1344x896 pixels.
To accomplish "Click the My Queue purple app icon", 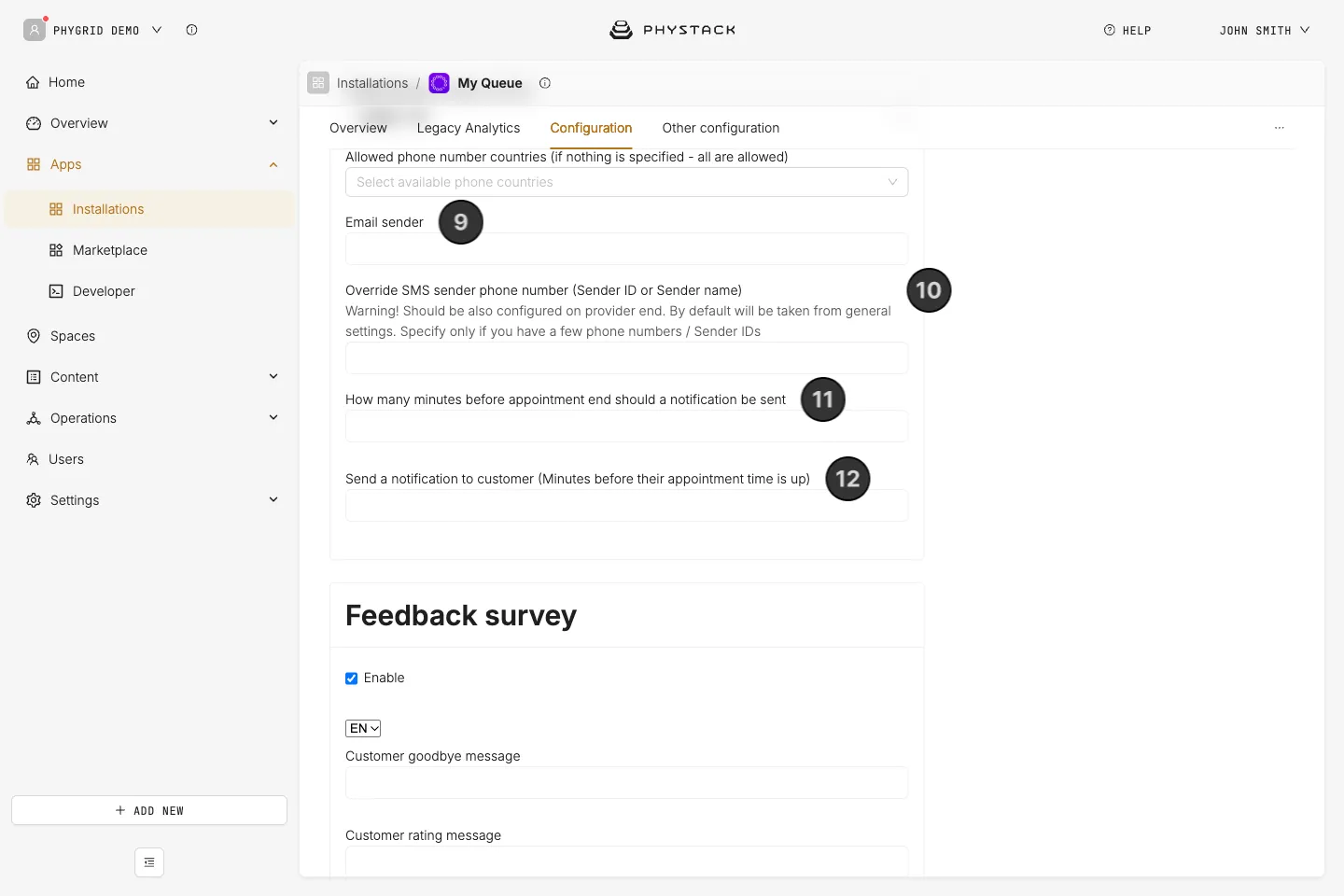I will tap(439, 83).
